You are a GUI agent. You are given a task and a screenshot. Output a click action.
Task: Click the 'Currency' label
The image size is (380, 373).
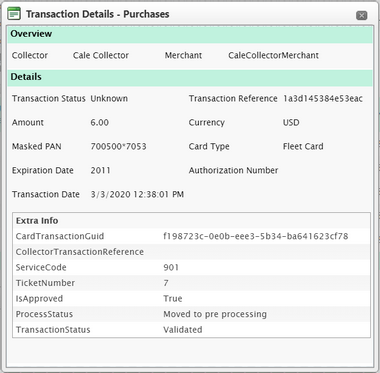click(x=207, y=123)
